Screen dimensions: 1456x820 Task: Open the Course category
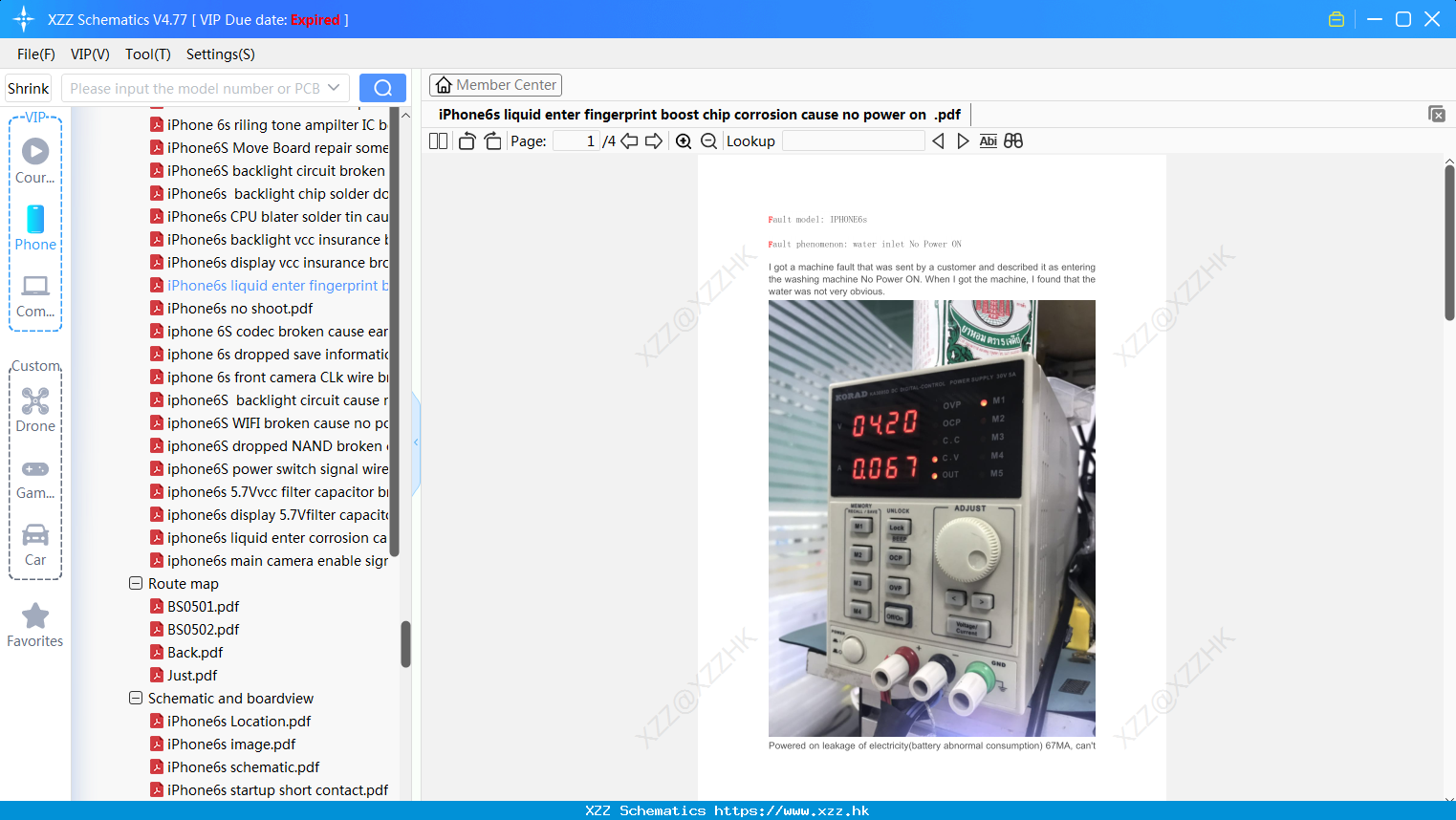pyautogui.click(x=35, y=162)
